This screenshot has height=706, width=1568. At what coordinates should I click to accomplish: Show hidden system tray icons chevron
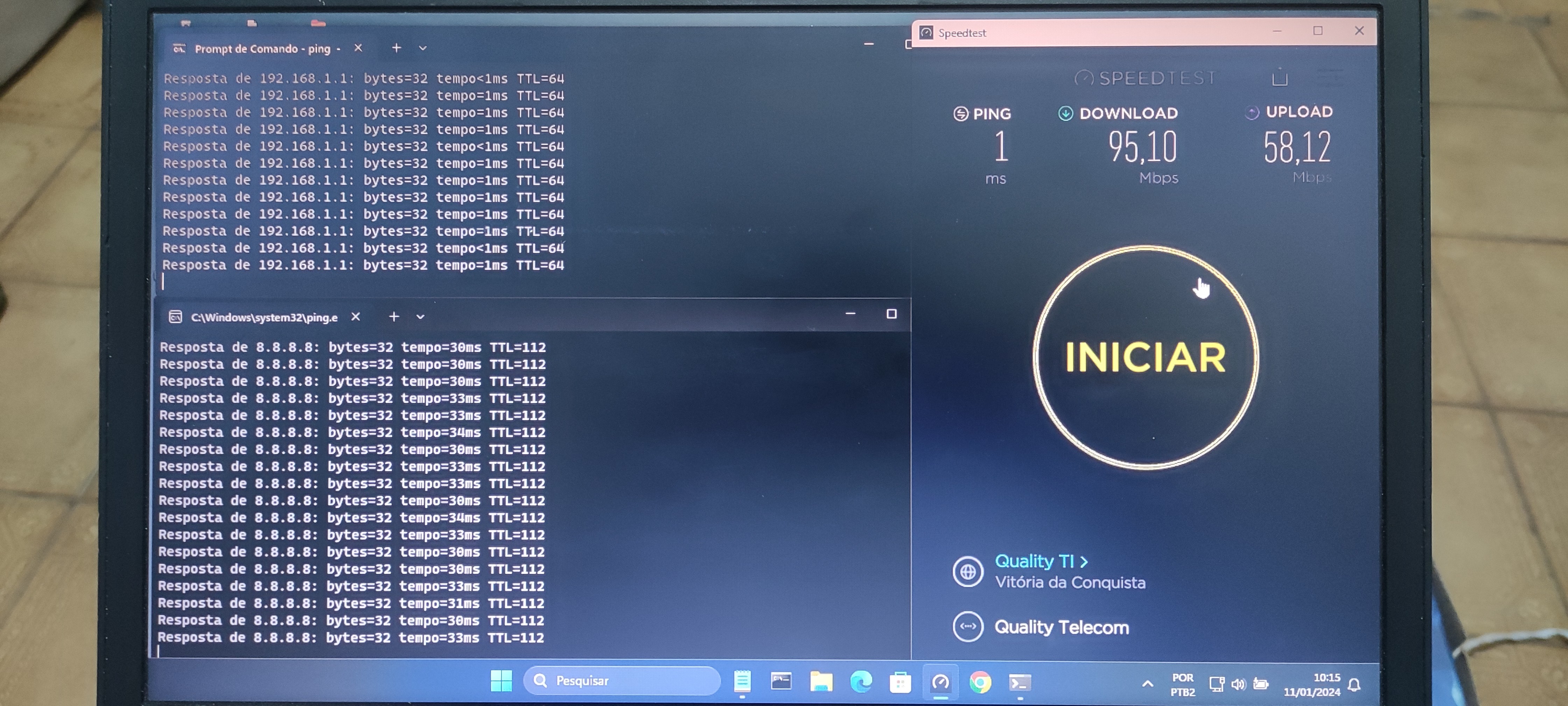point(1147,684)
